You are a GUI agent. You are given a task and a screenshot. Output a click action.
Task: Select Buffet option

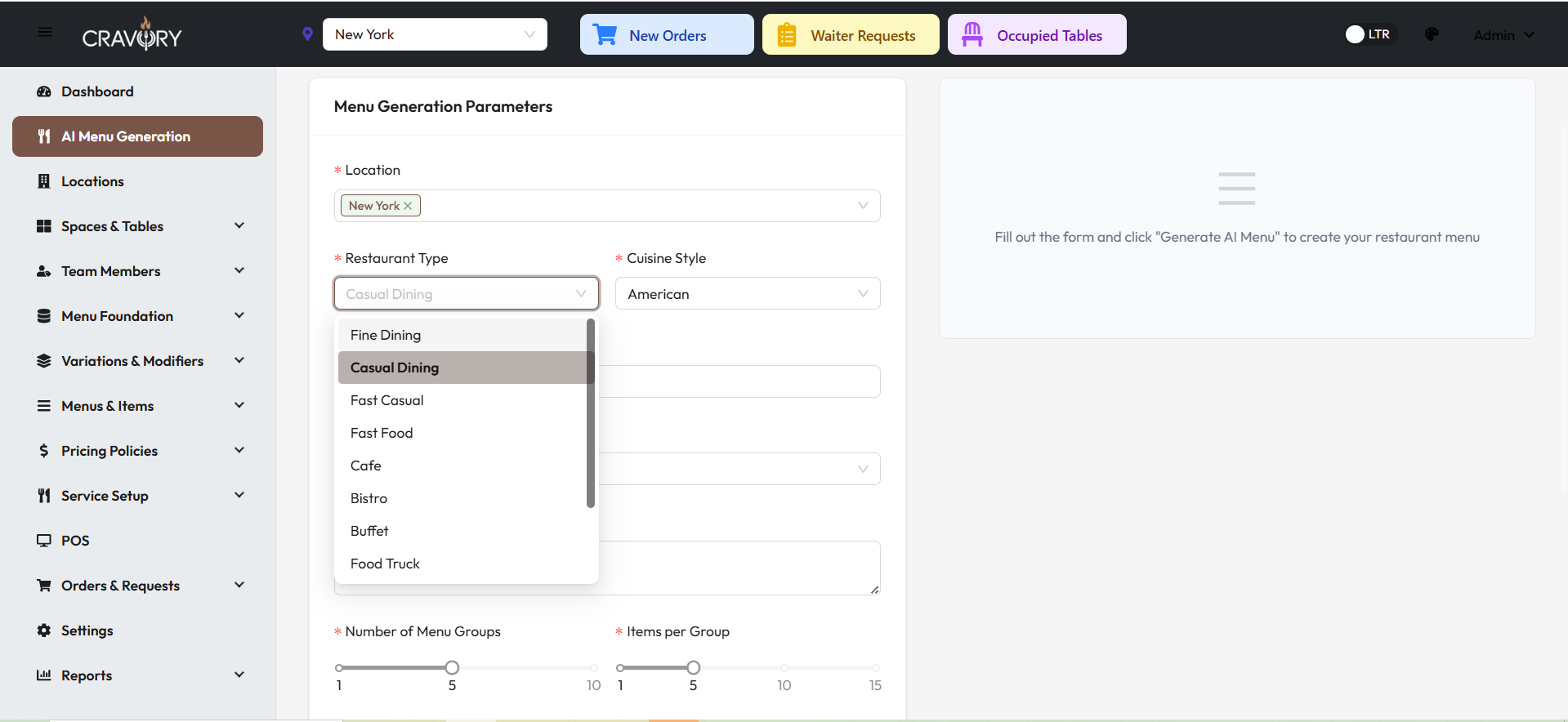pos(462,531)
